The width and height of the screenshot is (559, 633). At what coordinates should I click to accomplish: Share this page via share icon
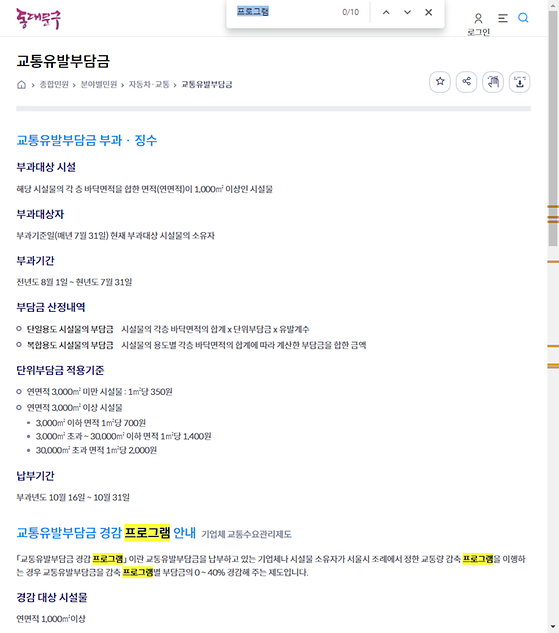[x=467, y=82]
